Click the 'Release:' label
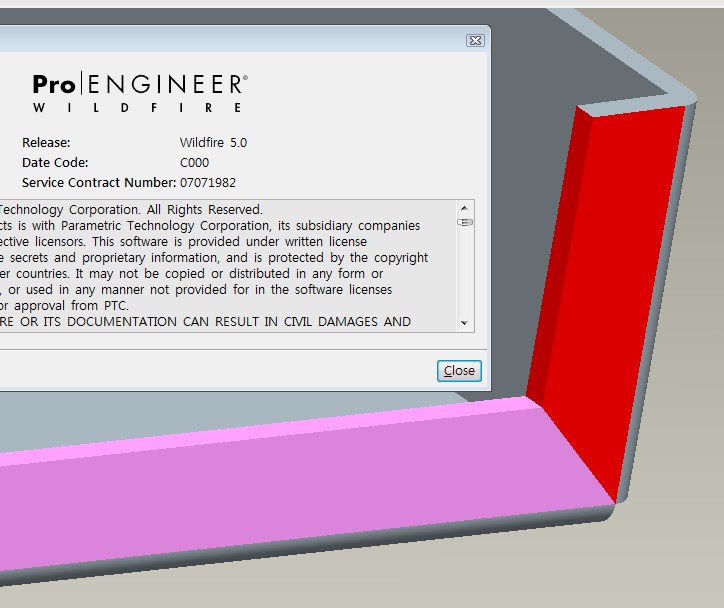 (x=46, y=143)
